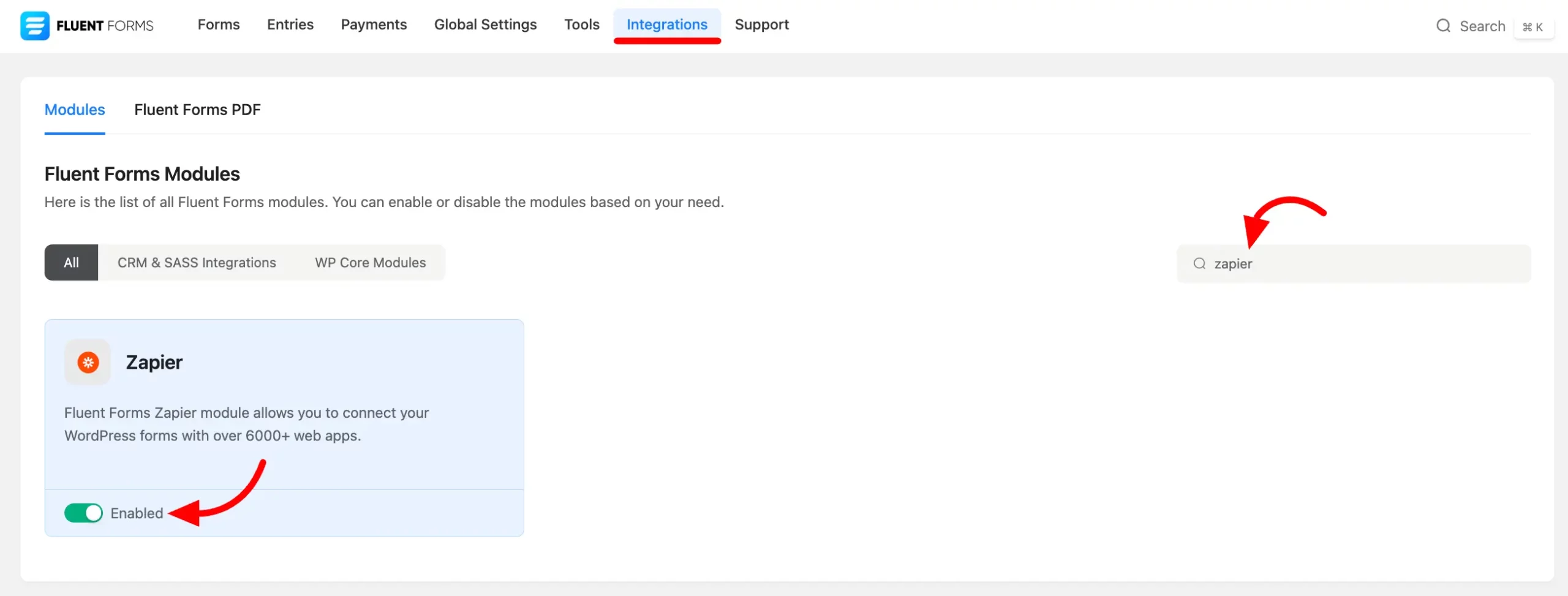This screenshot has height=596, width=1568.
Task: Open Global Settings
Action: [485, 25]
